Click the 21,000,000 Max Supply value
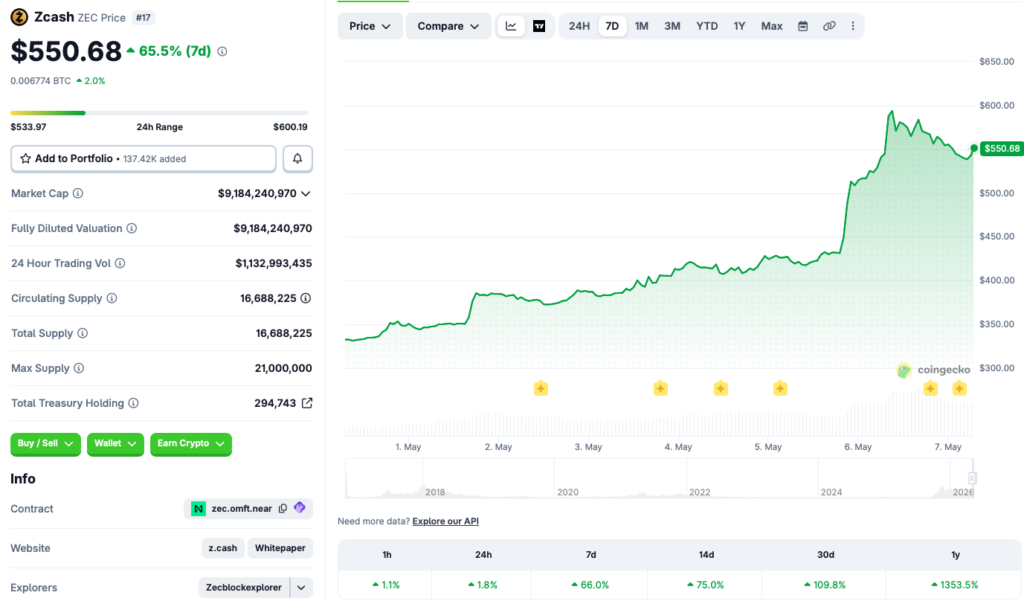The image size is (1024, 601). point(283,368)
